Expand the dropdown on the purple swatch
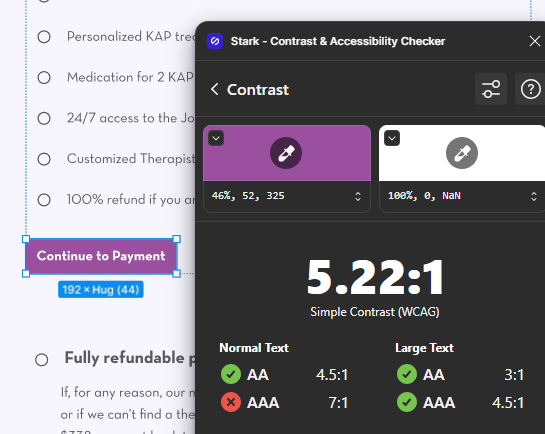 pyautogui.click(x=216, y=138)
